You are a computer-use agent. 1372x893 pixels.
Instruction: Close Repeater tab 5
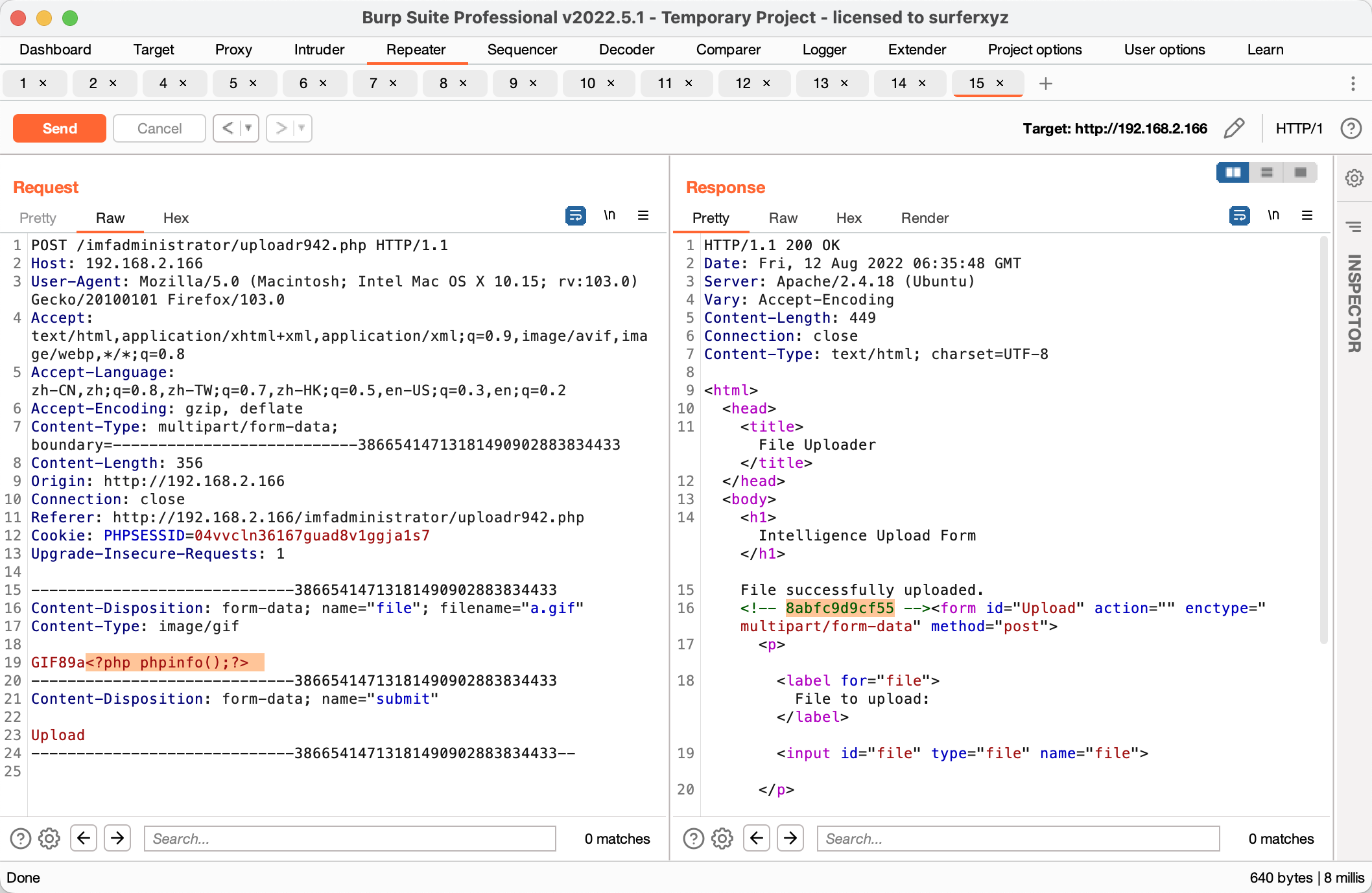[x=253, y=84]
